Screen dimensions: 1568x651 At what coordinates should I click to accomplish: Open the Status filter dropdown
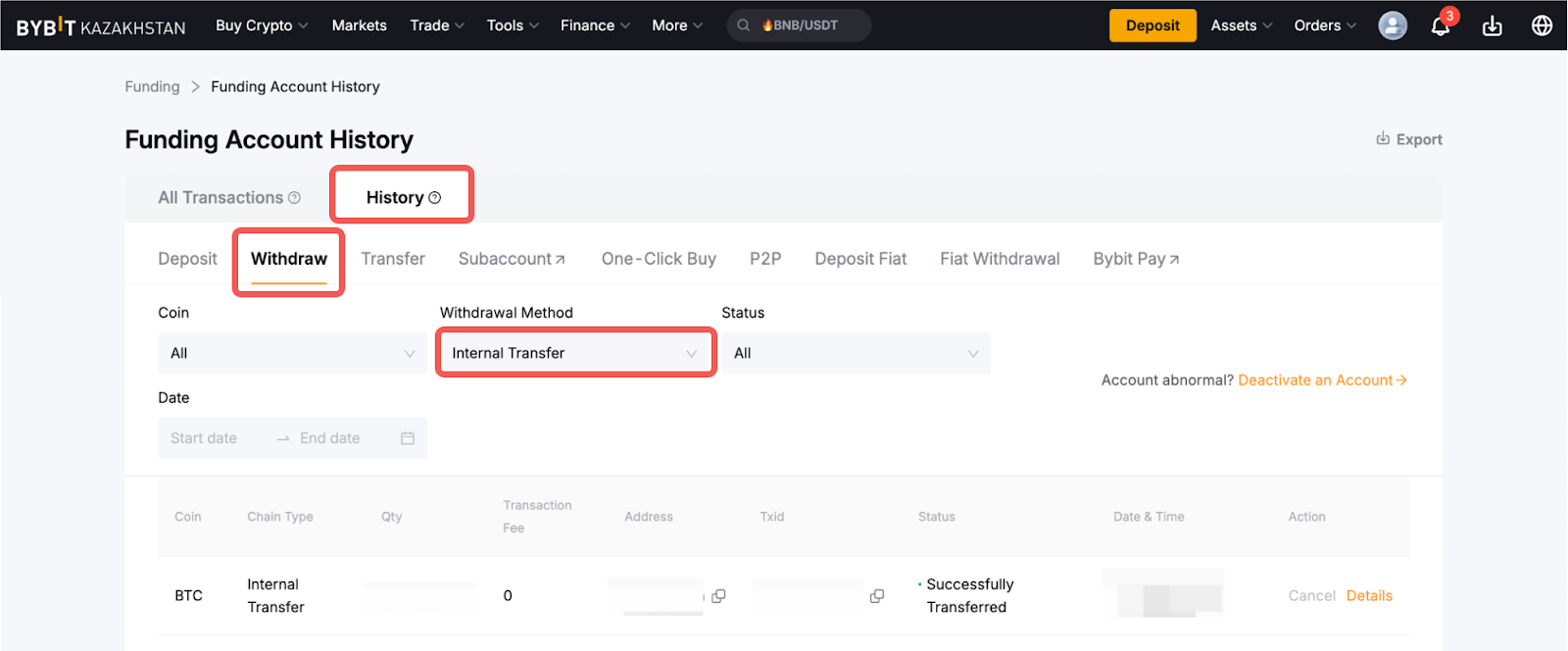(x=856, y=353)
